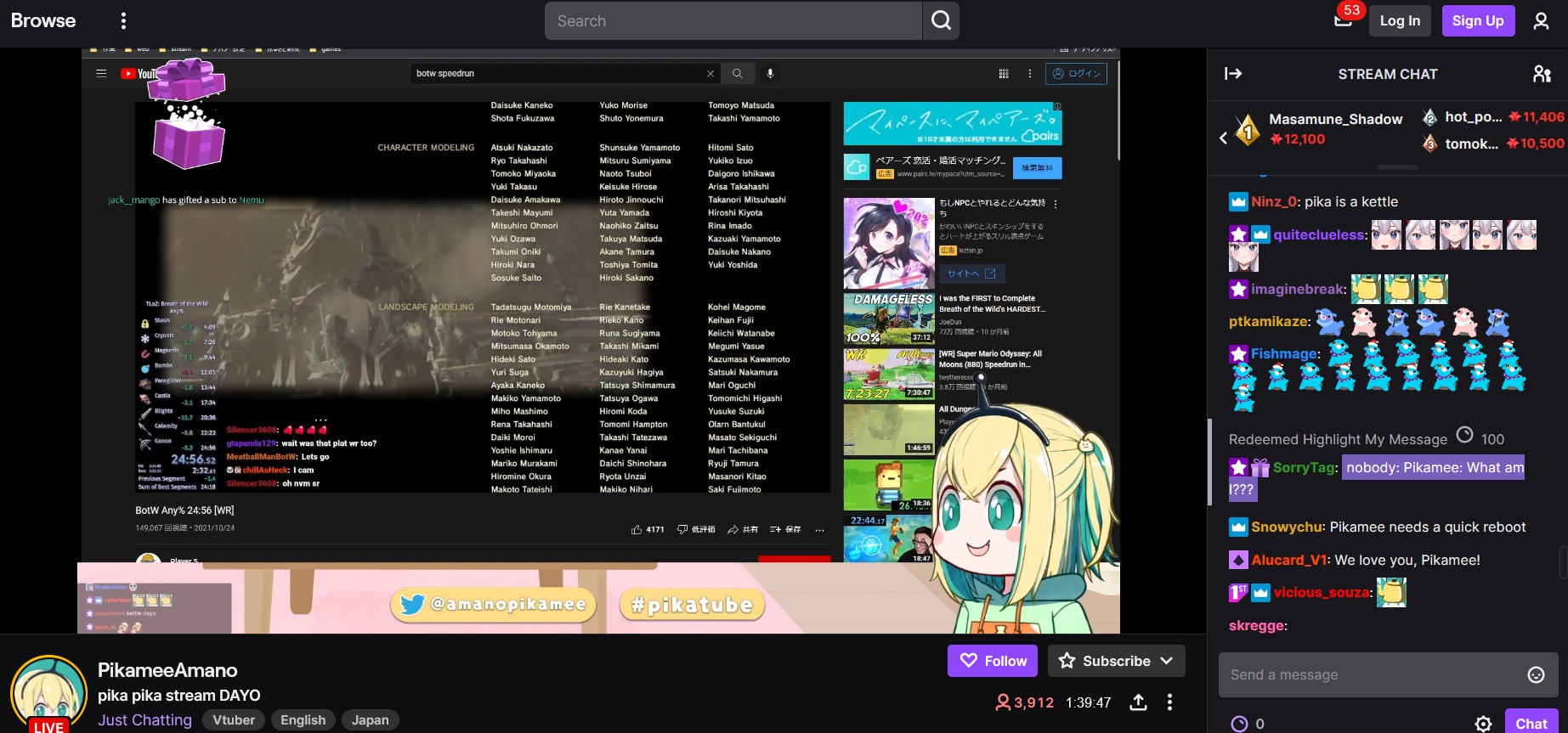Click the search magnifier button

click(941, 20)
